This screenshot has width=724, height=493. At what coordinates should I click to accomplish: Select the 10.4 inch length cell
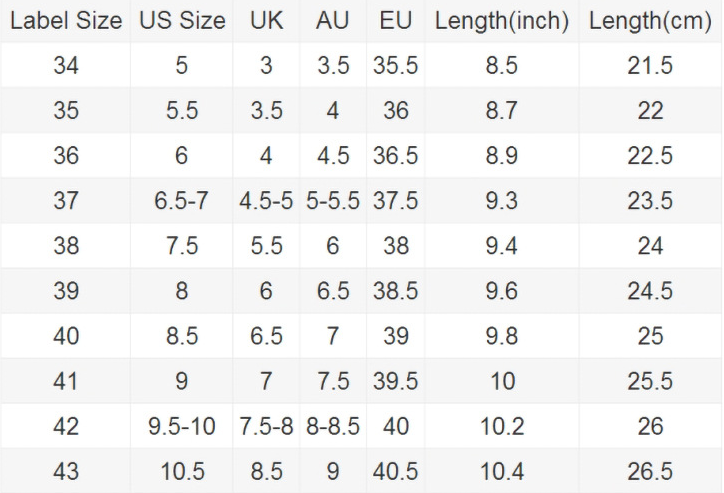click(501, 471)
